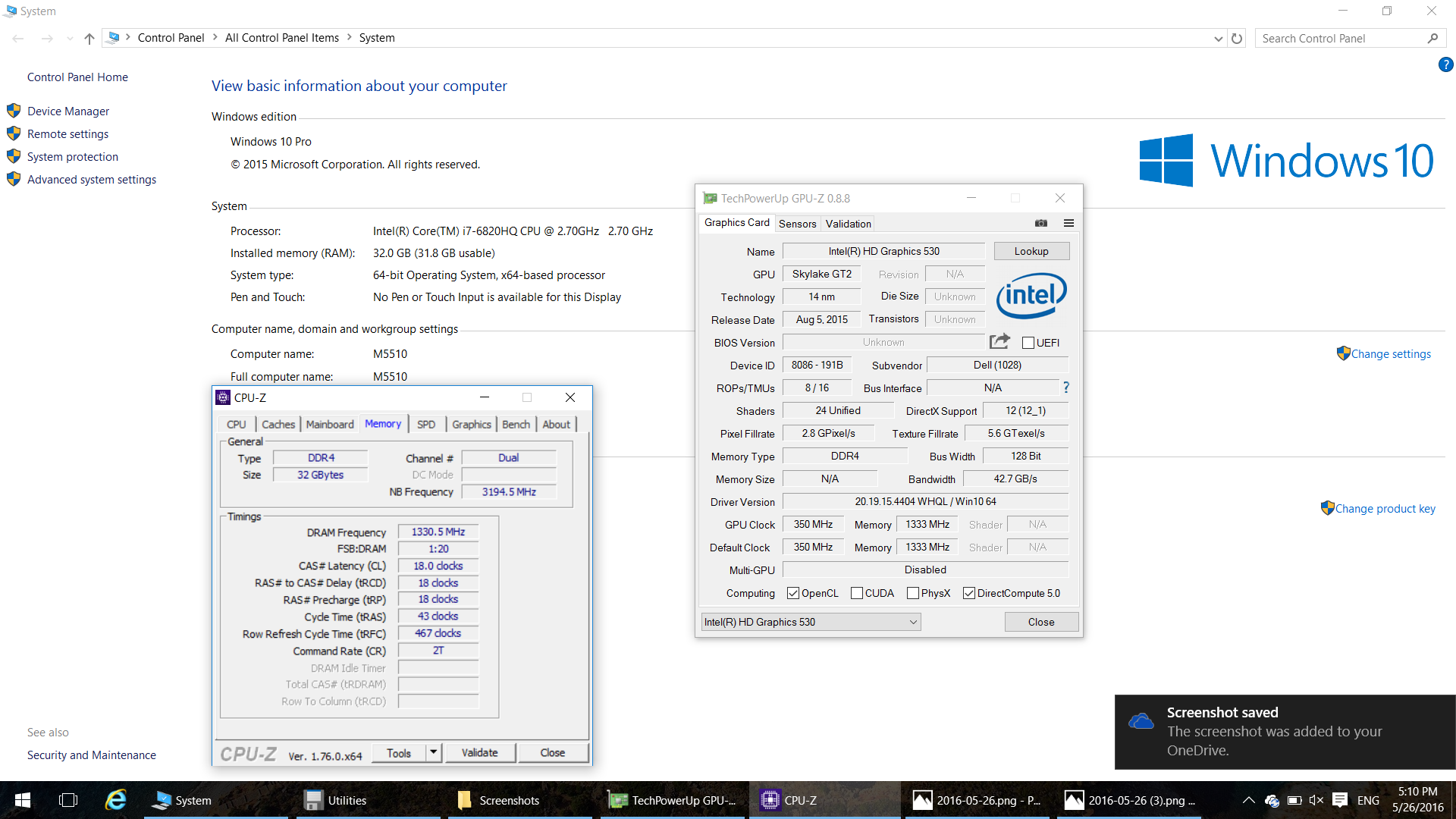Open Advanced system settings link
The height and width of the screenshot is (819, 1456).
(x=92, y=179)
